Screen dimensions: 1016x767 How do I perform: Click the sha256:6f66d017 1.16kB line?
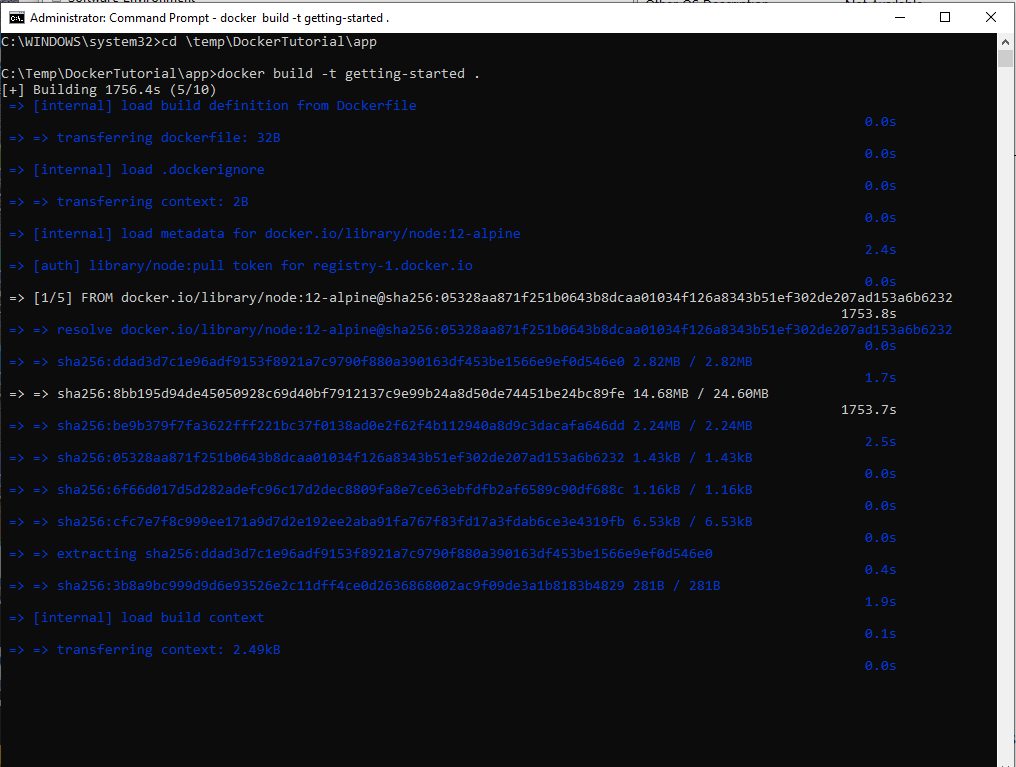tap(380, 490)
